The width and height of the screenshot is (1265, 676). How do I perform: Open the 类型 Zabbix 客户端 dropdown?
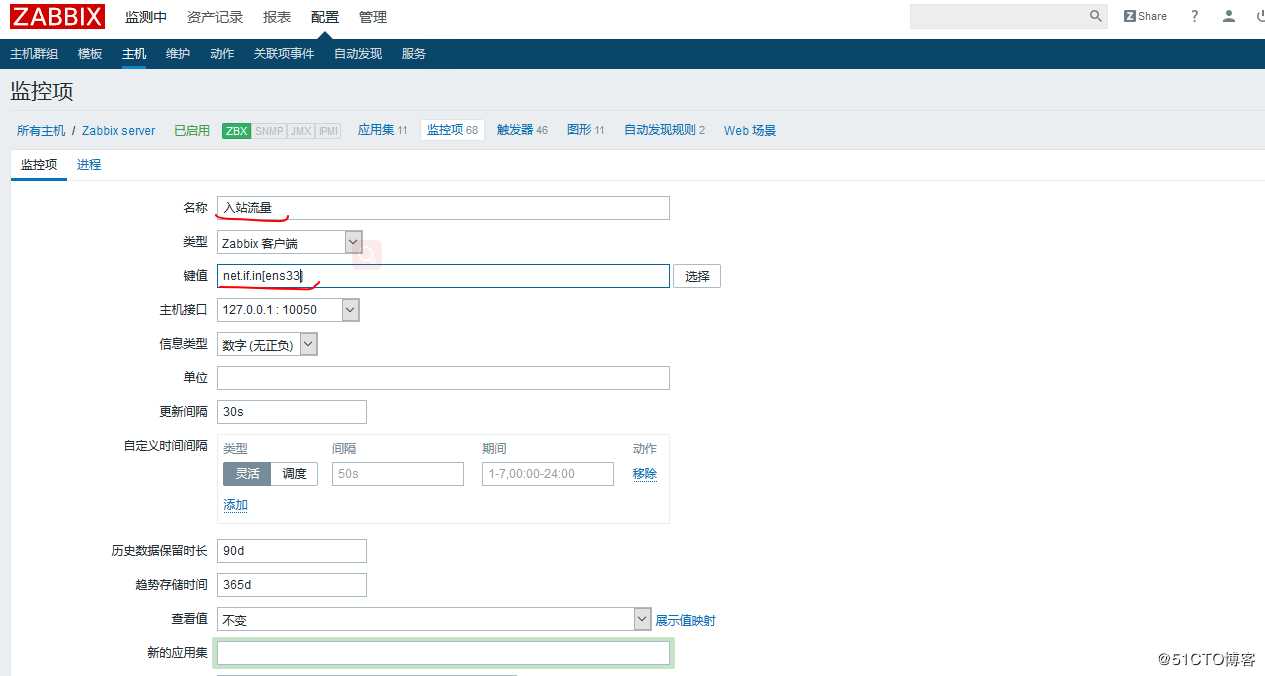[289, 242]
